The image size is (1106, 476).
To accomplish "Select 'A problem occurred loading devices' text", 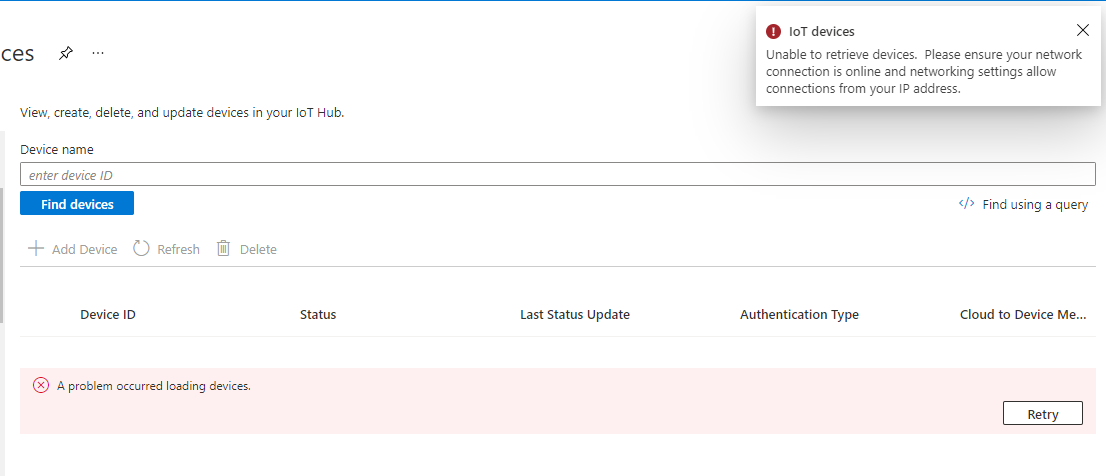I will (154, 386).
